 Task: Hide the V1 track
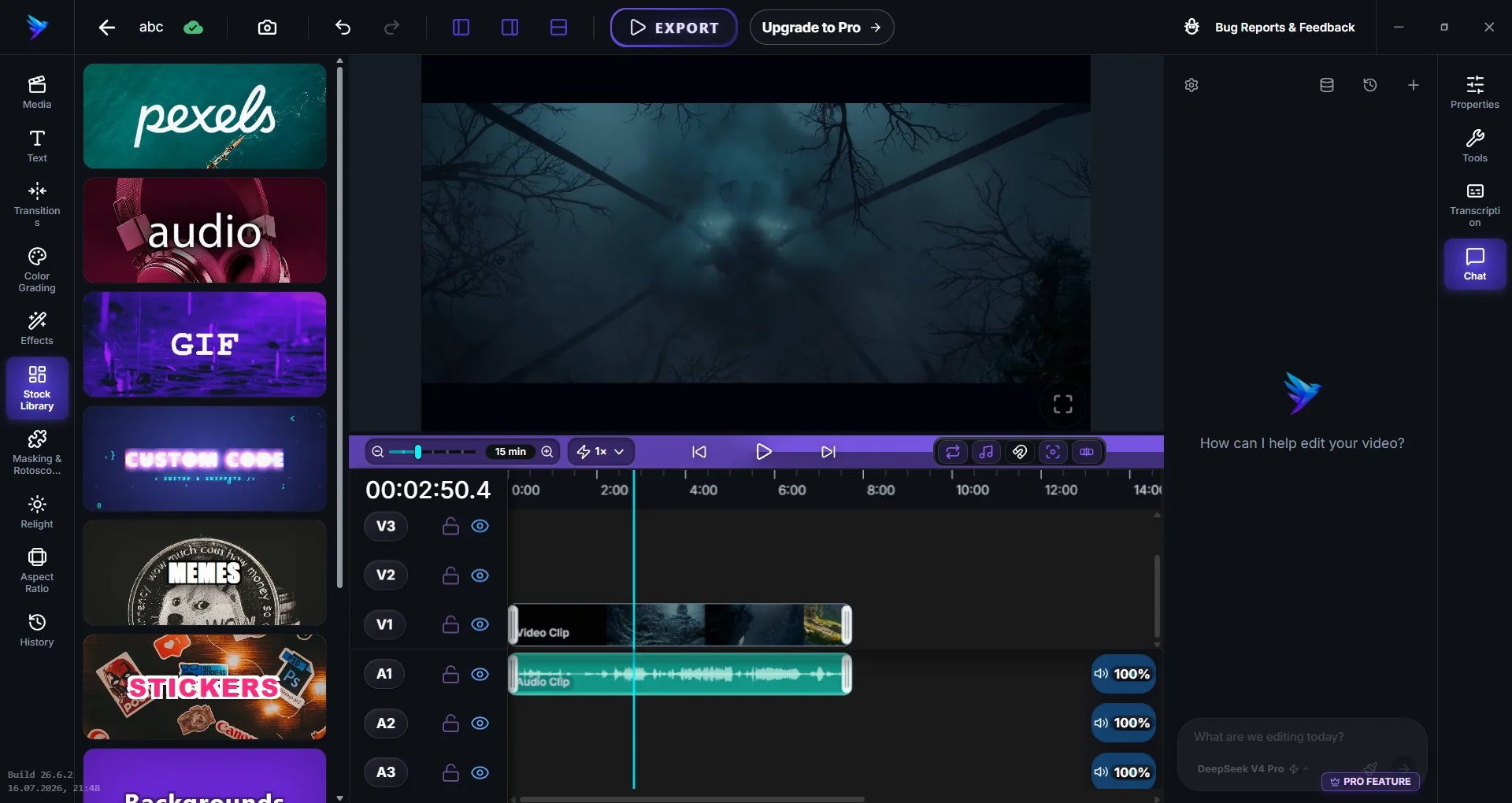[x=480, y=624]
